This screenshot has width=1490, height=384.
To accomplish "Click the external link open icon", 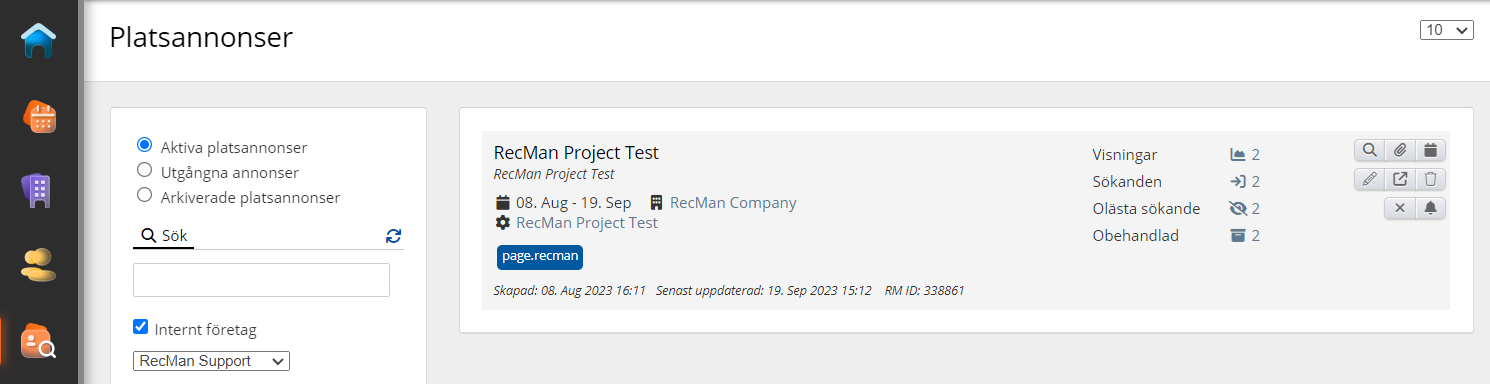I will (1400, 179).
